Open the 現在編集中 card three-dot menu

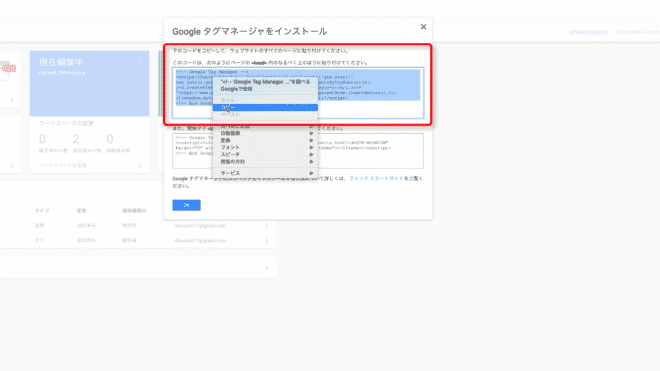[140, 62]
